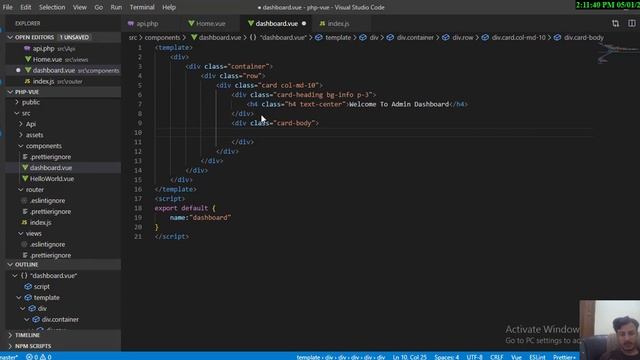This screenshot has width=640, height=360.
Task: Open .prettierignore under components folder
Action: pyautogui.click(x=50, y=157)
